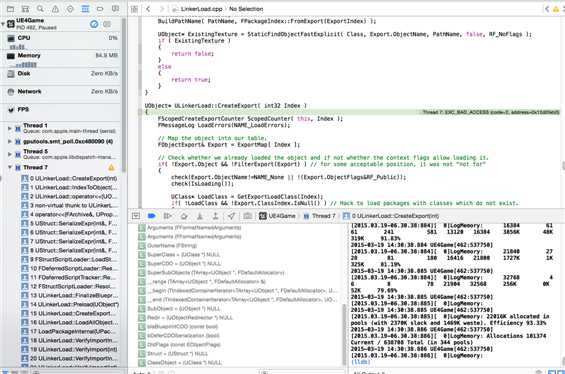This screenshot has width=565, height=374.
Task: Open the Issue navigator warning icon
Action: click(55, 9)
